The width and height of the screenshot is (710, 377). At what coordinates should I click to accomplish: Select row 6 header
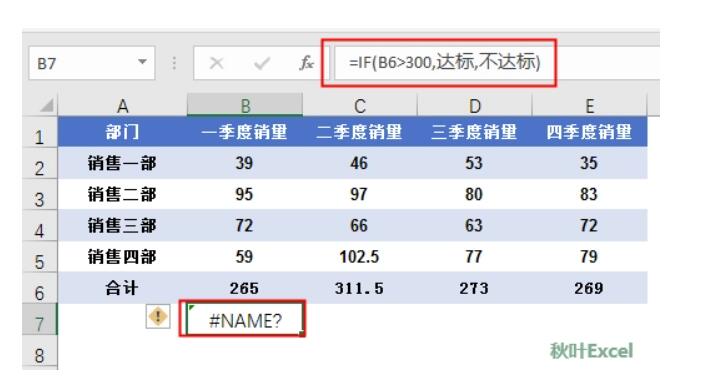point(40,289)
